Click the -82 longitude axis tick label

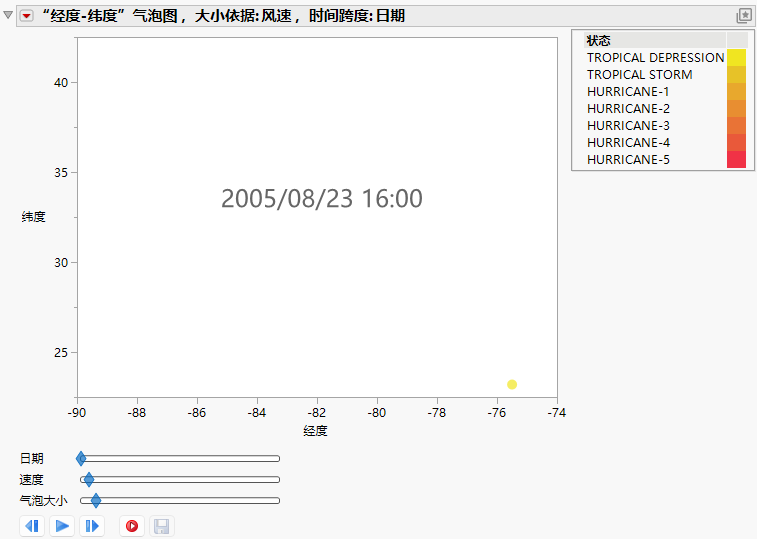[x=317, y=413]
